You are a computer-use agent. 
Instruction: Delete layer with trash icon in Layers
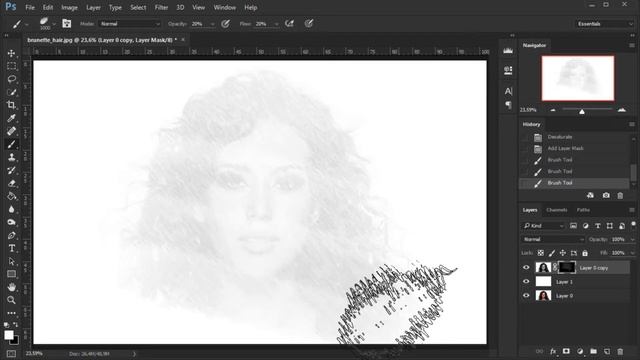[x=620, y=351]
